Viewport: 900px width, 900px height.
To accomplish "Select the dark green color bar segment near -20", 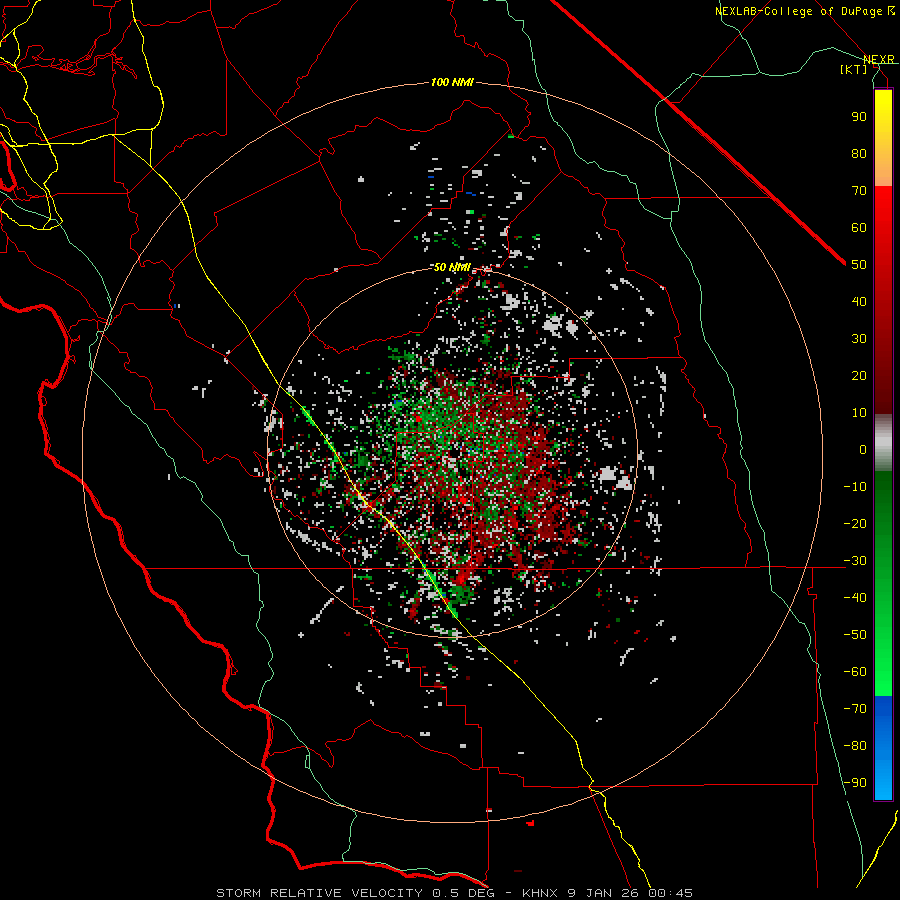I will pos(883,517).
